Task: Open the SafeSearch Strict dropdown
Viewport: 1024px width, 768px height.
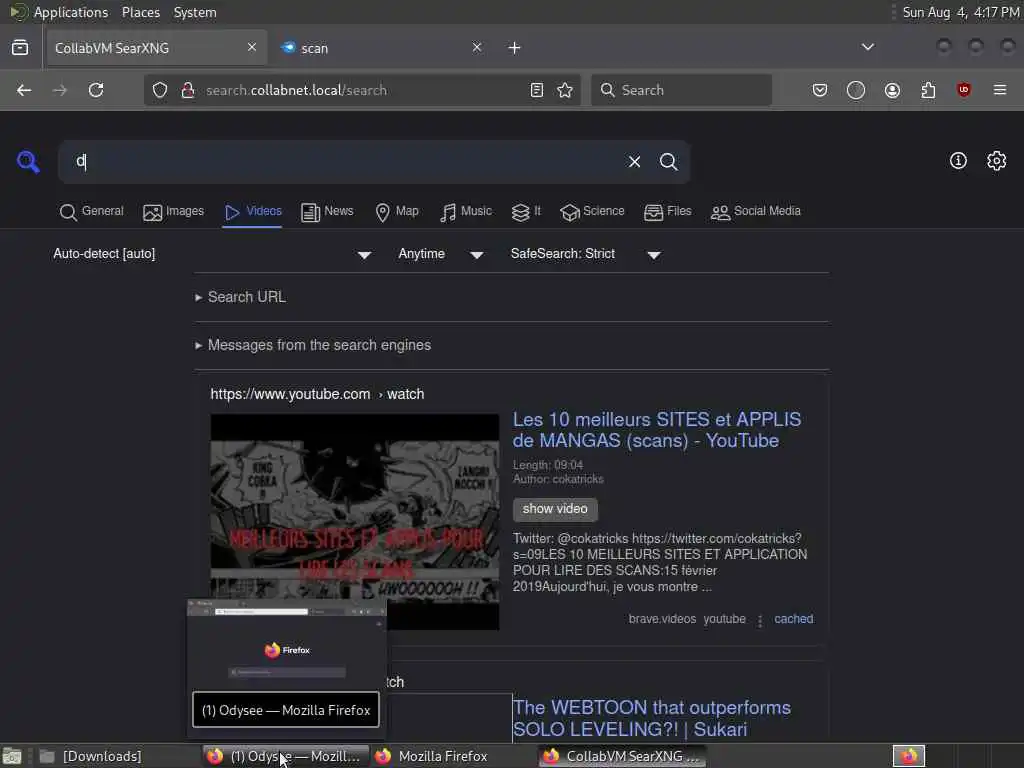Action: [x=586, y=254]
